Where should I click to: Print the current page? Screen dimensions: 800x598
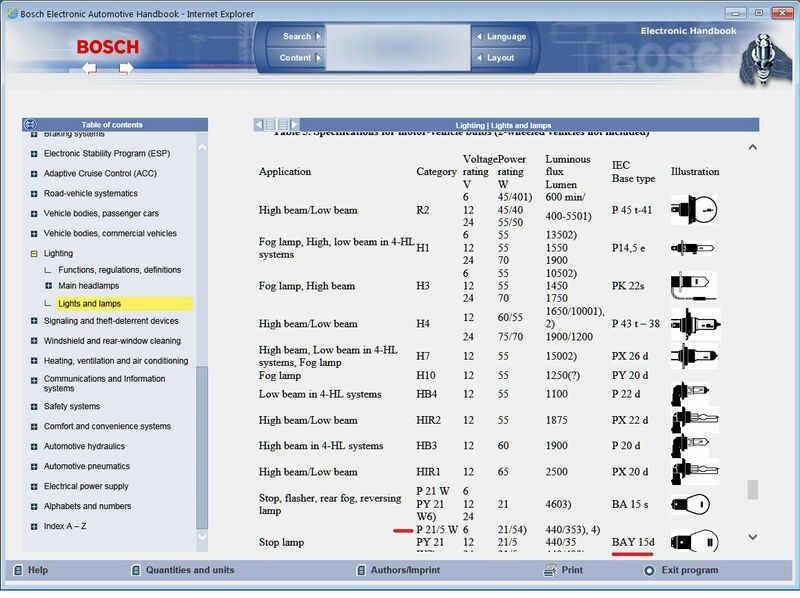point(563,570)
